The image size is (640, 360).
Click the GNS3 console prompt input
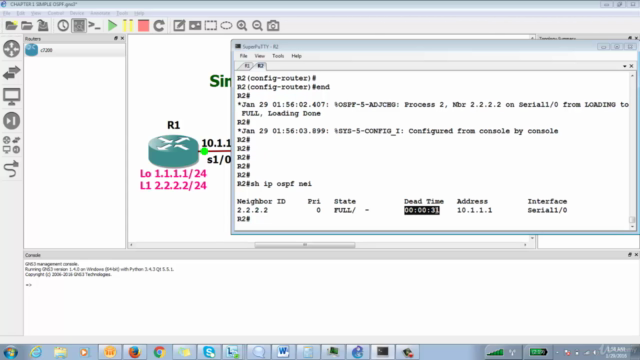(x=29, y=285)
